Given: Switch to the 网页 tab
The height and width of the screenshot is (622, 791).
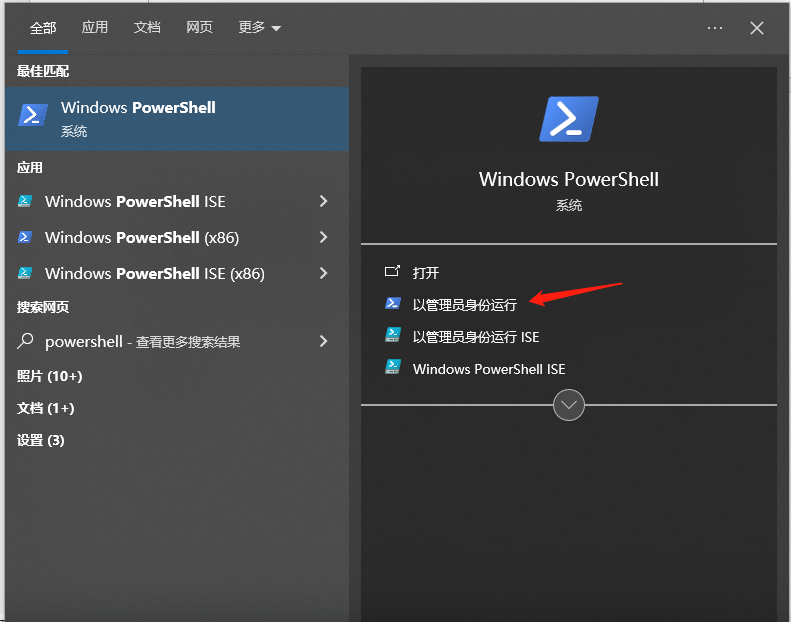Looking at the screenshot, I should [199, 27].
